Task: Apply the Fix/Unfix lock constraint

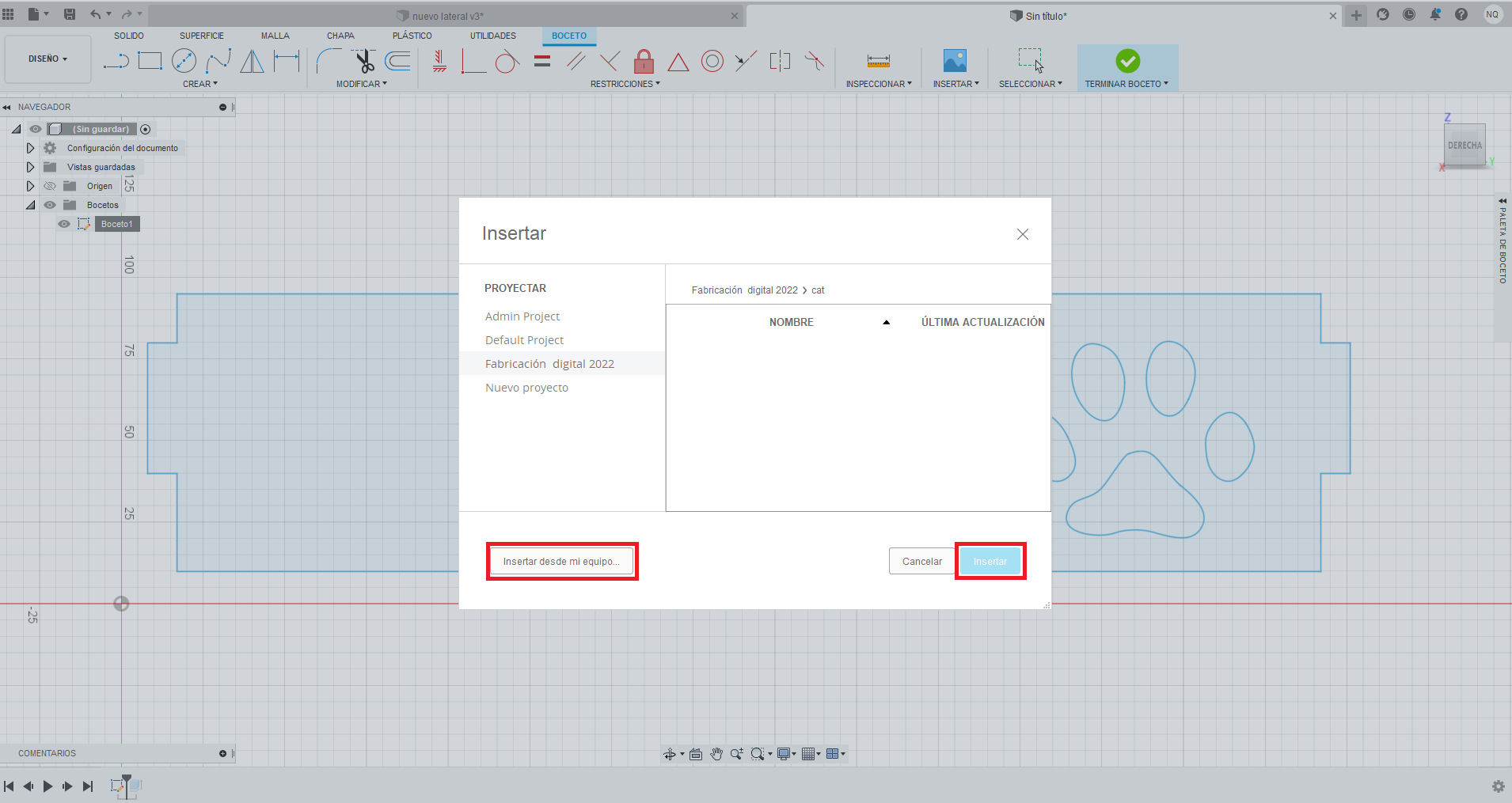Action: [644, 61]
